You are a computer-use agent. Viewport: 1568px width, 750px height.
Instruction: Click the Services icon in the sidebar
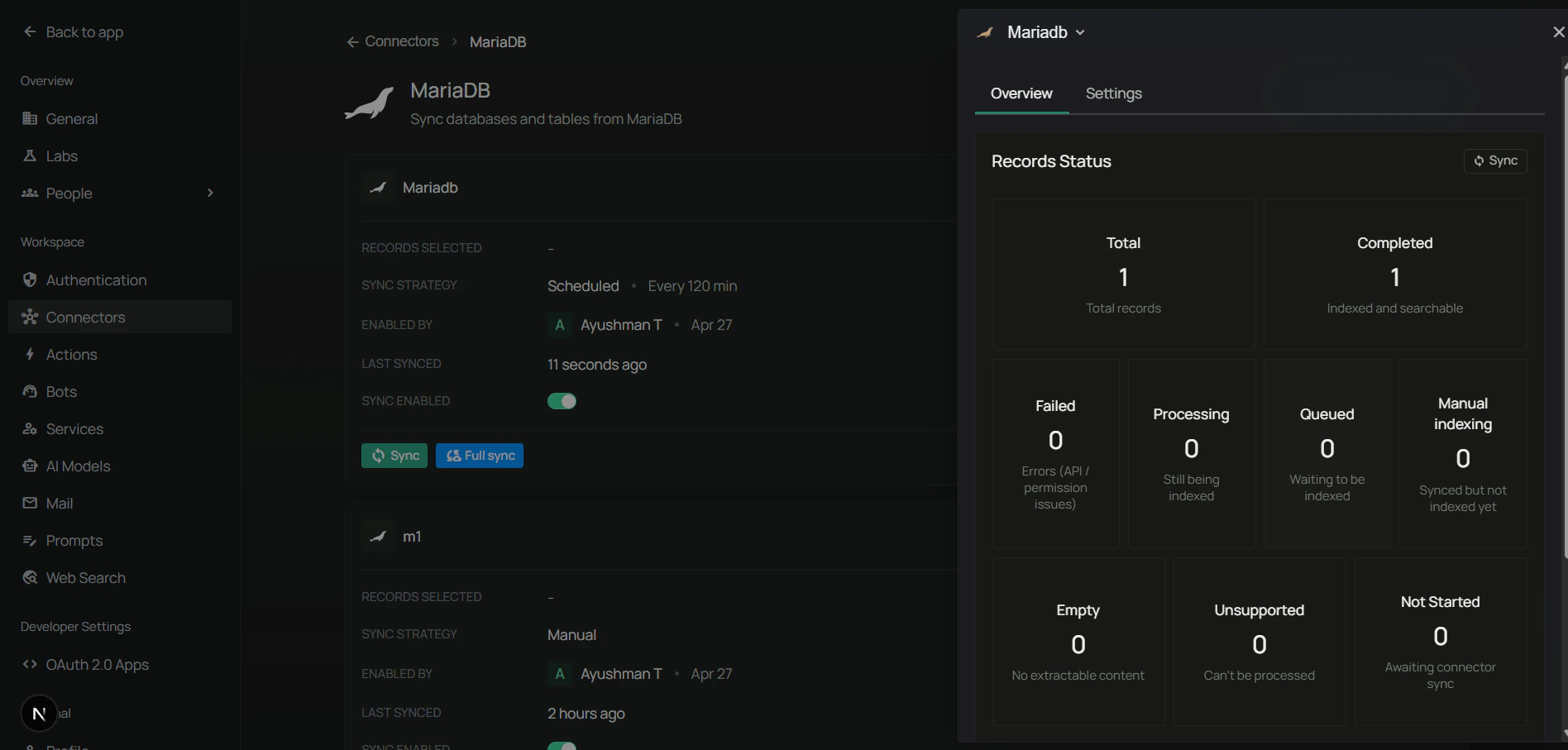click(x=30, y=428)
